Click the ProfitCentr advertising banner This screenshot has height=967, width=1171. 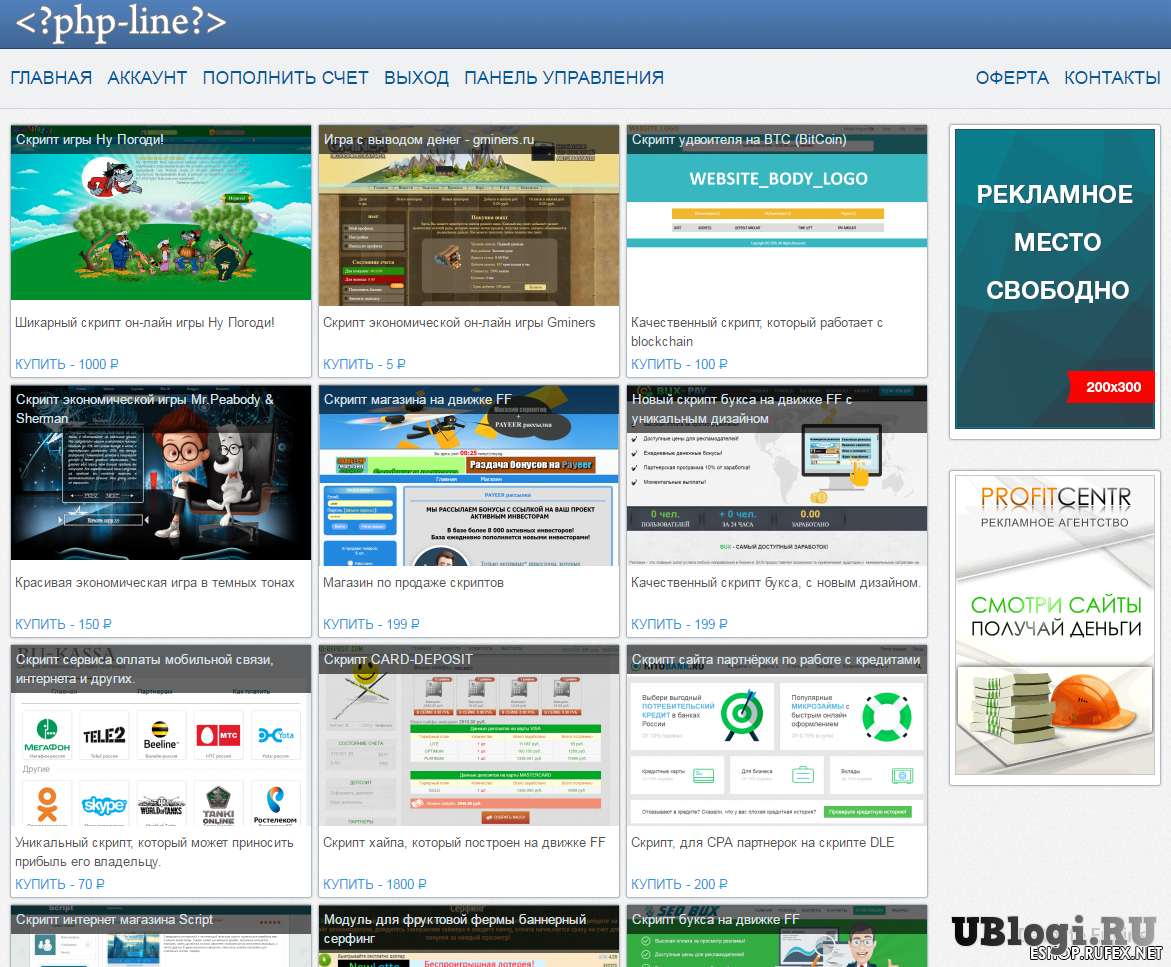pyautogui.click(x=1055, y=627)
